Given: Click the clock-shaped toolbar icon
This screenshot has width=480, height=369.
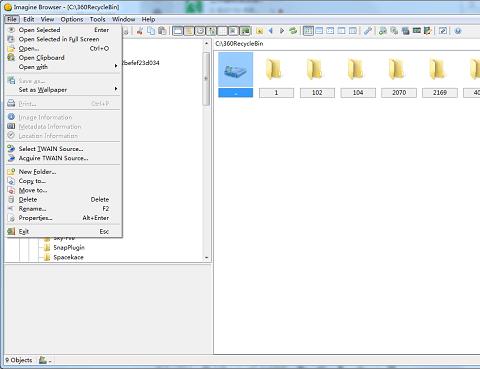Looking at the screenshot, I should [x=200, y=31].
